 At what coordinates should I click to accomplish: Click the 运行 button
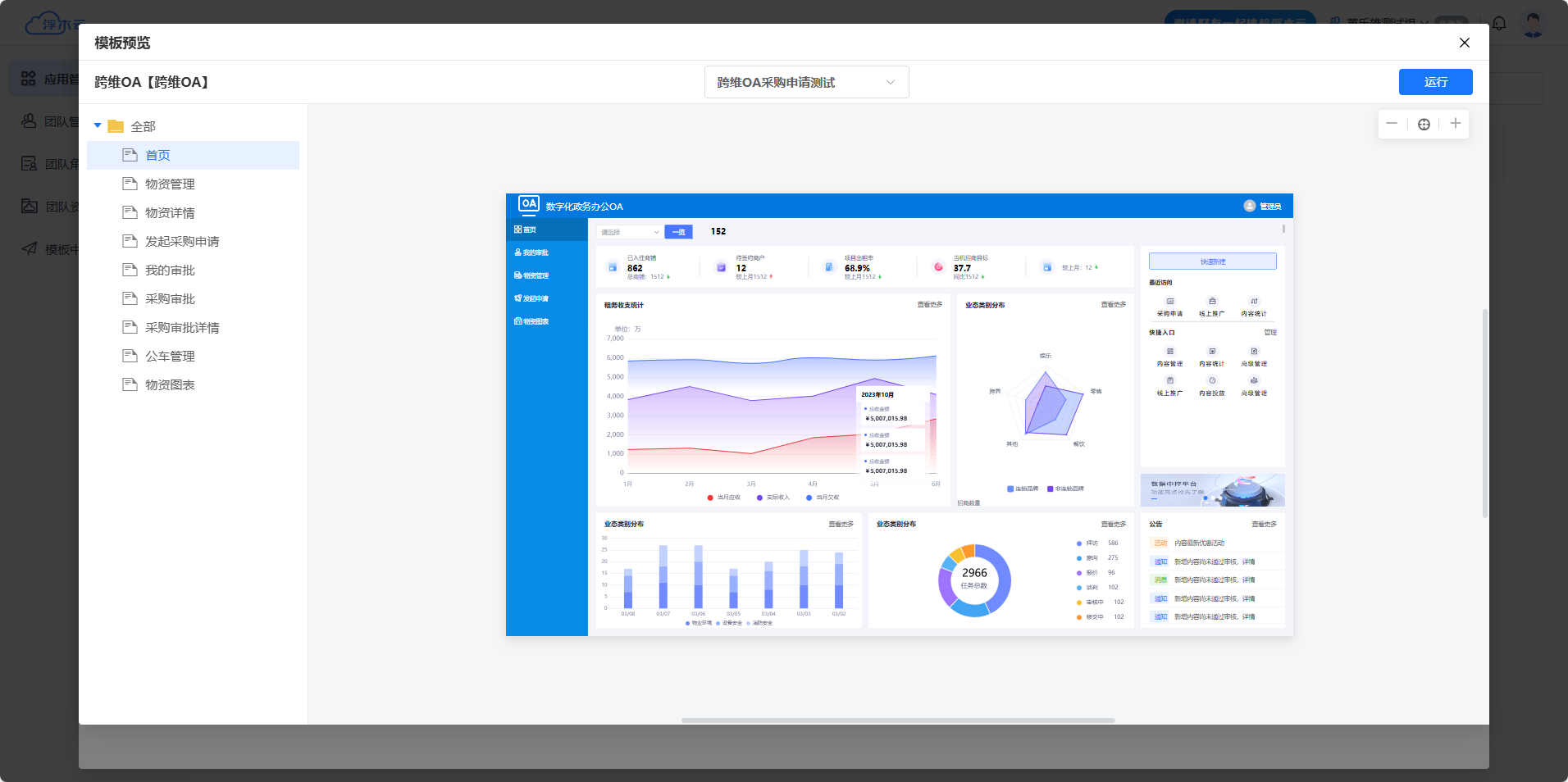click(x=1435, y=82)
